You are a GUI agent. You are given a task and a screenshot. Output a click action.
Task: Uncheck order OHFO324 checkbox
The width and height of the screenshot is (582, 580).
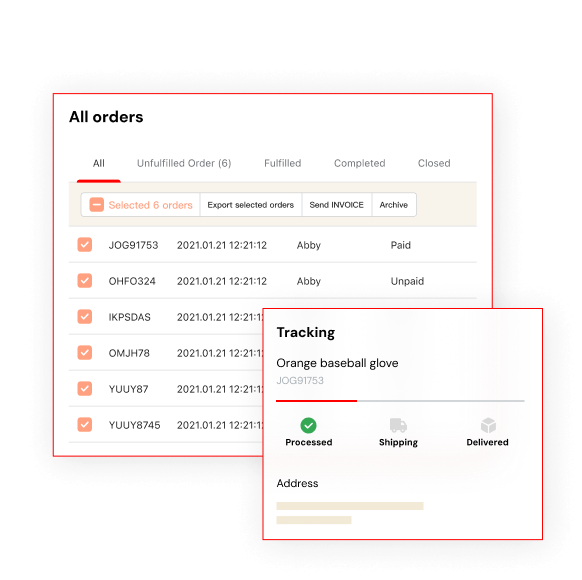click(85, 281)
